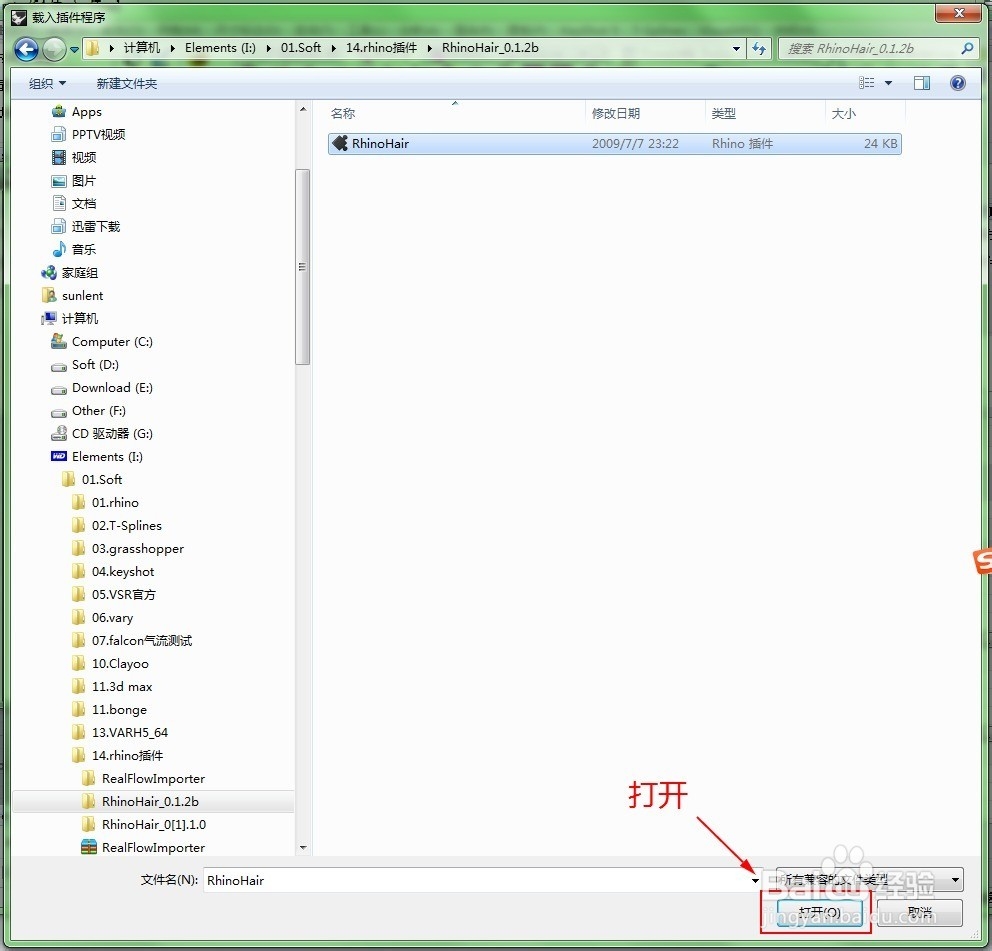Select Other (F:) drive
Viewport: 992px width, 951px height.
[99, 411]
